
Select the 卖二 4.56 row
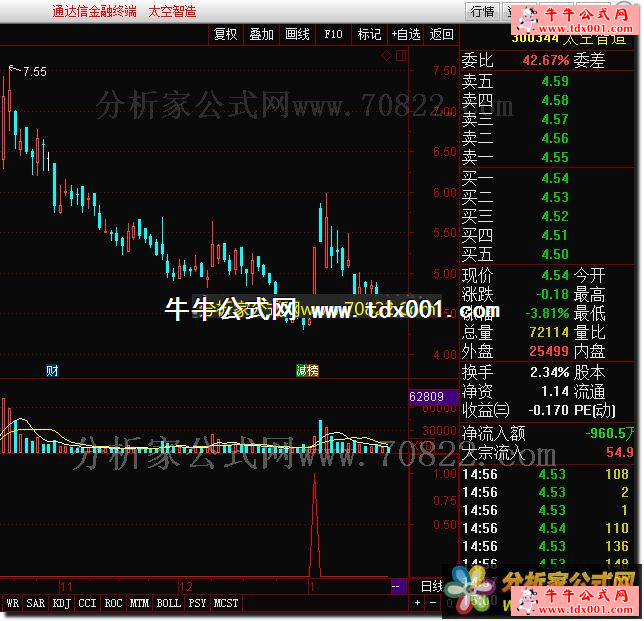tap(547, 138)
